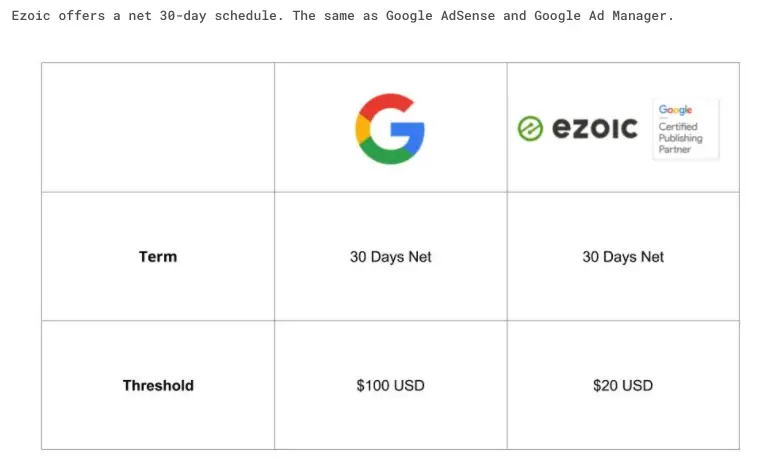Screen dimensions: 762x468
Task: Click the $100 USD threshold value
Action: click(390, 385)
